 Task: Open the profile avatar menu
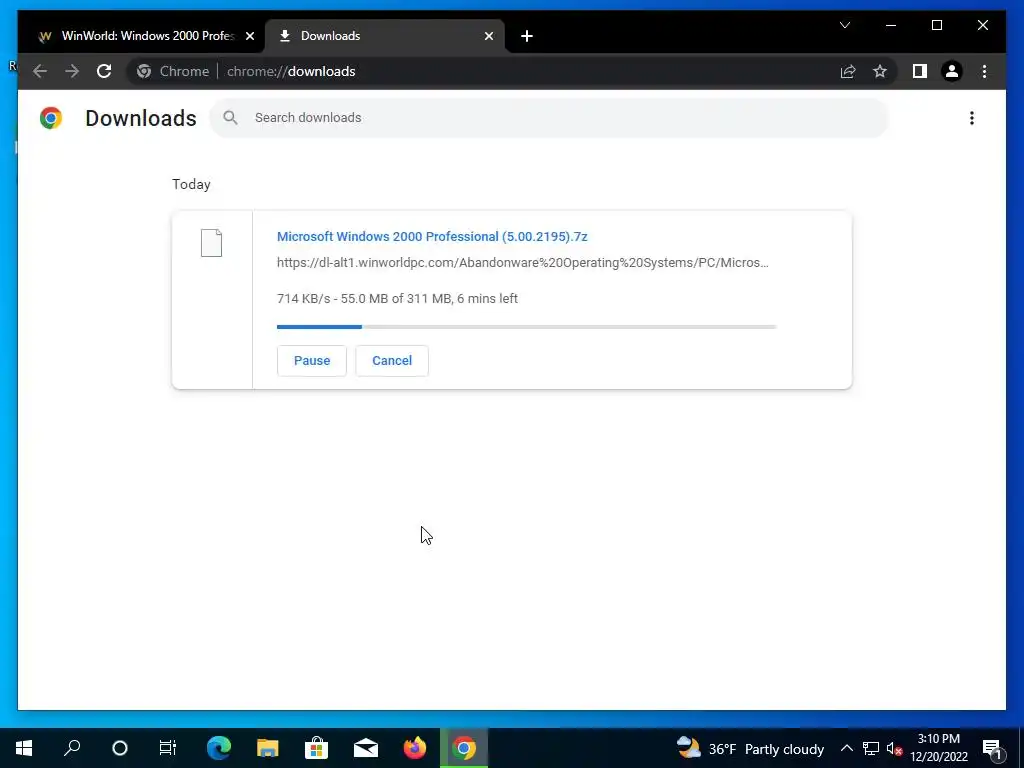952,71
